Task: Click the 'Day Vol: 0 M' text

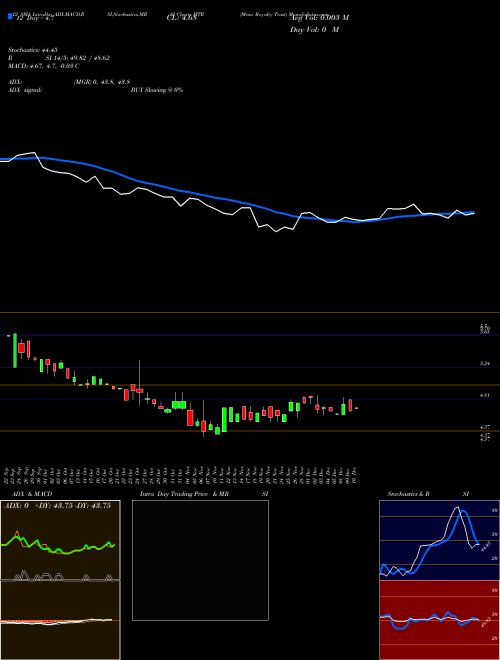Action: pos(314,30)
